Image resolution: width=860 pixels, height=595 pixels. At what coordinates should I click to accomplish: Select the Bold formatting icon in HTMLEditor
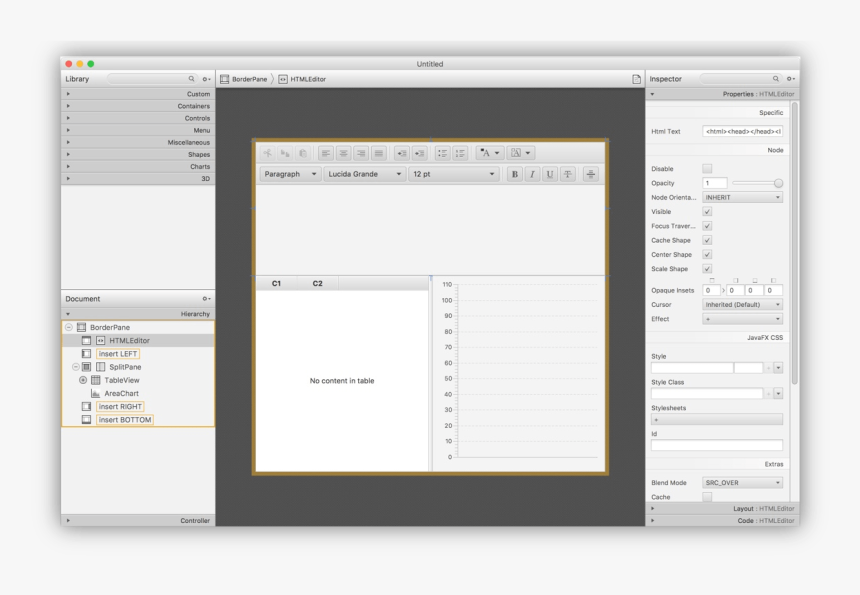[513, 174]
